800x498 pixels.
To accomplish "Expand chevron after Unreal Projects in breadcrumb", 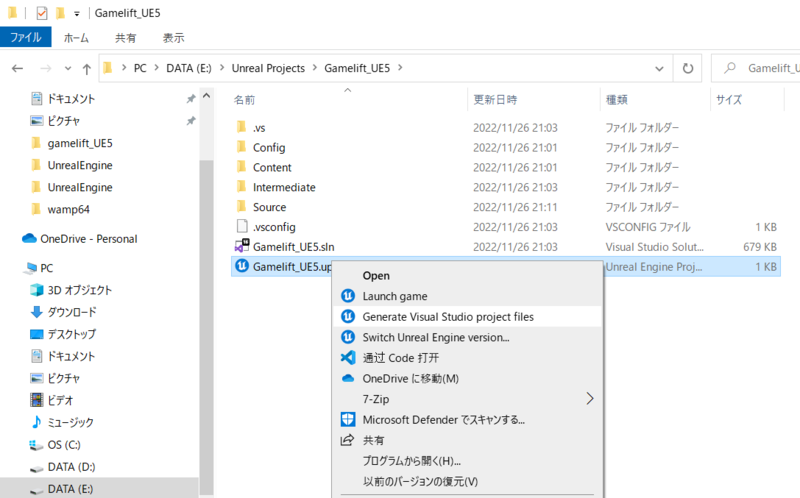I will 314,68.
